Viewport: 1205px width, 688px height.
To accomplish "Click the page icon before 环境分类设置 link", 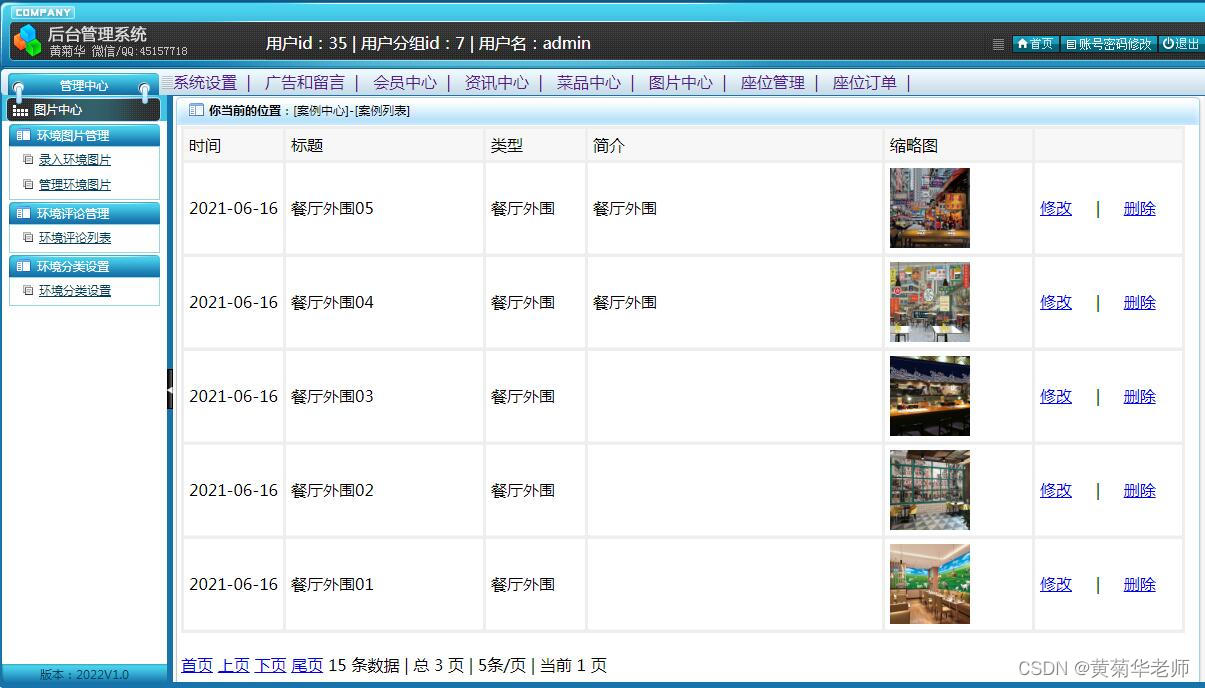I will [28, 290].
